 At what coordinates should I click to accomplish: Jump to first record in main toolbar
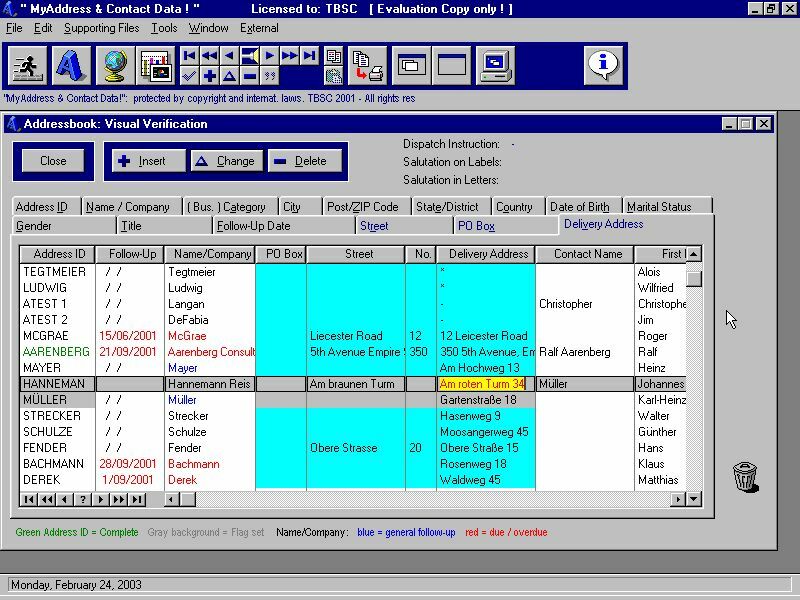[x=189, y=56]
